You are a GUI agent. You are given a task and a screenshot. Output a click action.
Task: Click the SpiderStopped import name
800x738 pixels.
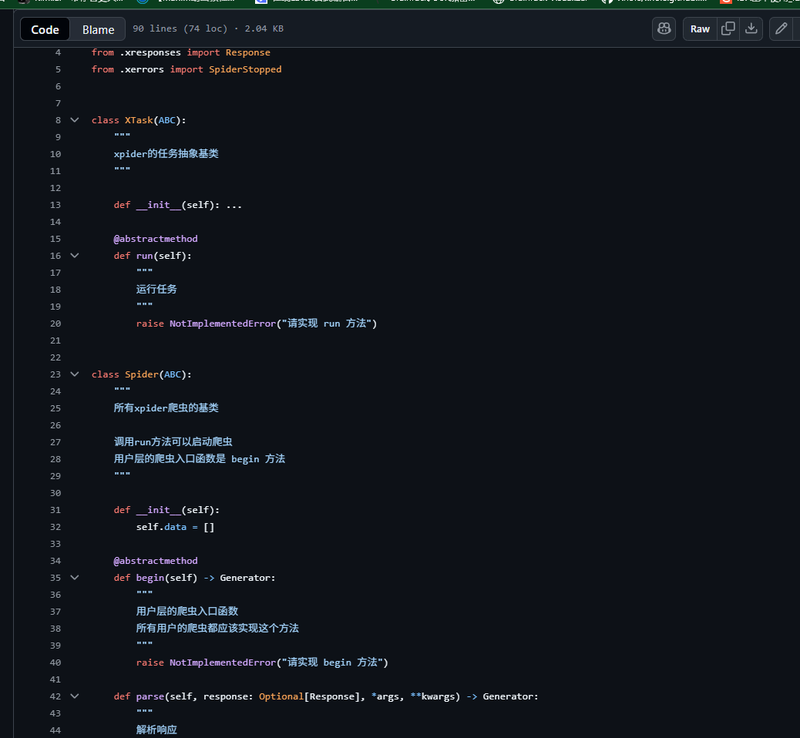point(245,70)
